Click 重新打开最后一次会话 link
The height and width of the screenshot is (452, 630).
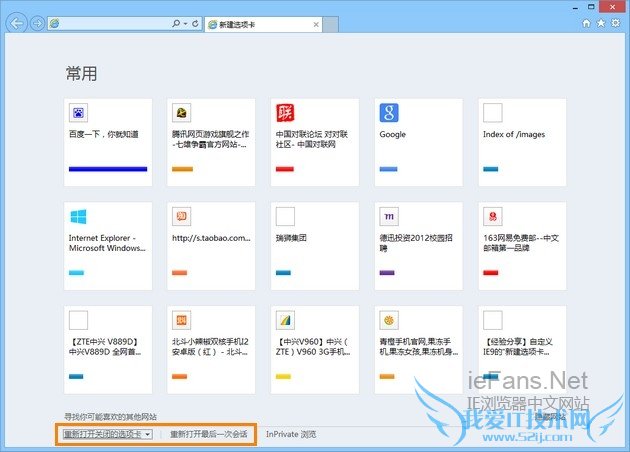pos(209,434)
